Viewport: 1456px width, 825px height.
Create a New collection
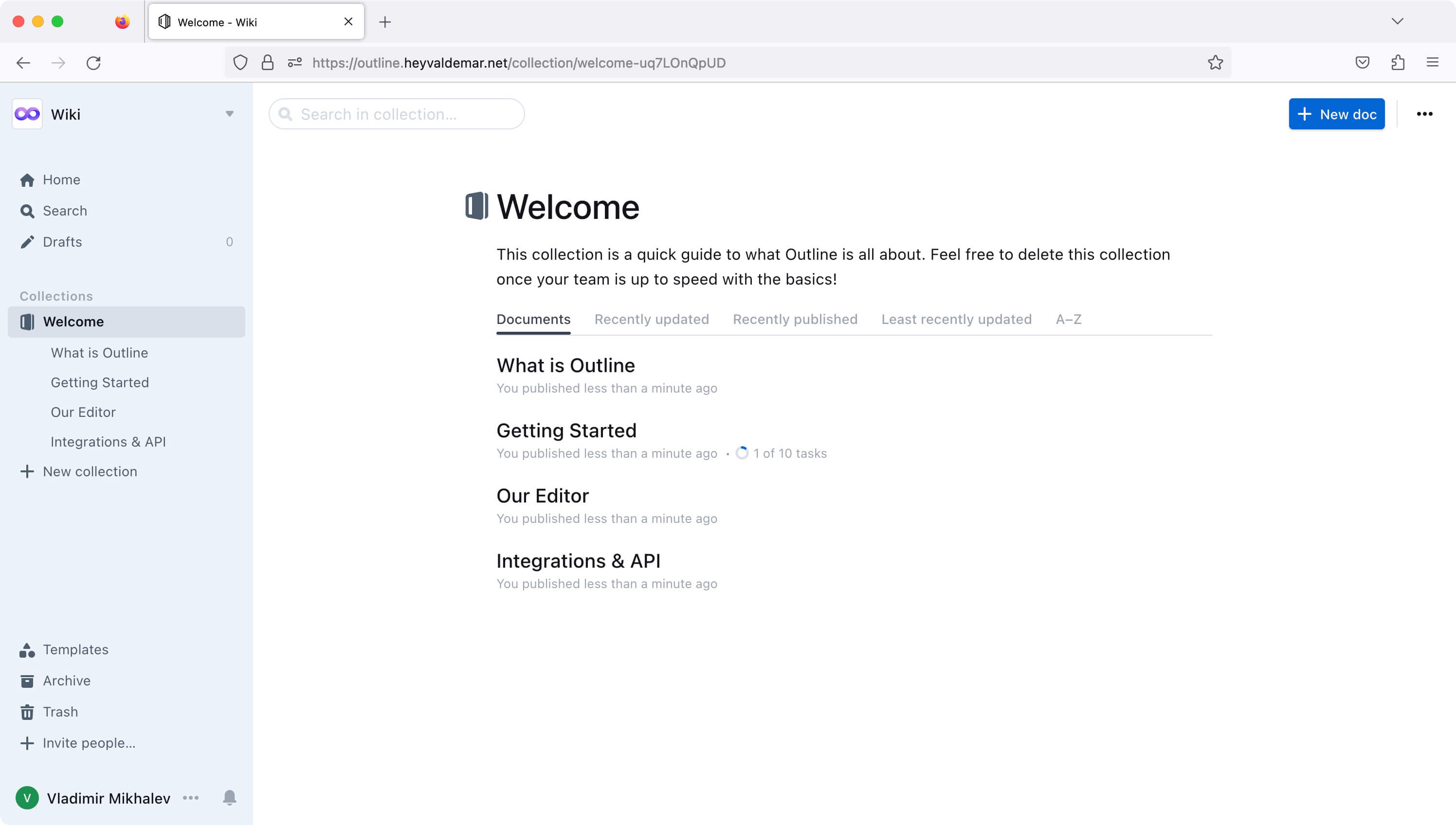[79, 471]
